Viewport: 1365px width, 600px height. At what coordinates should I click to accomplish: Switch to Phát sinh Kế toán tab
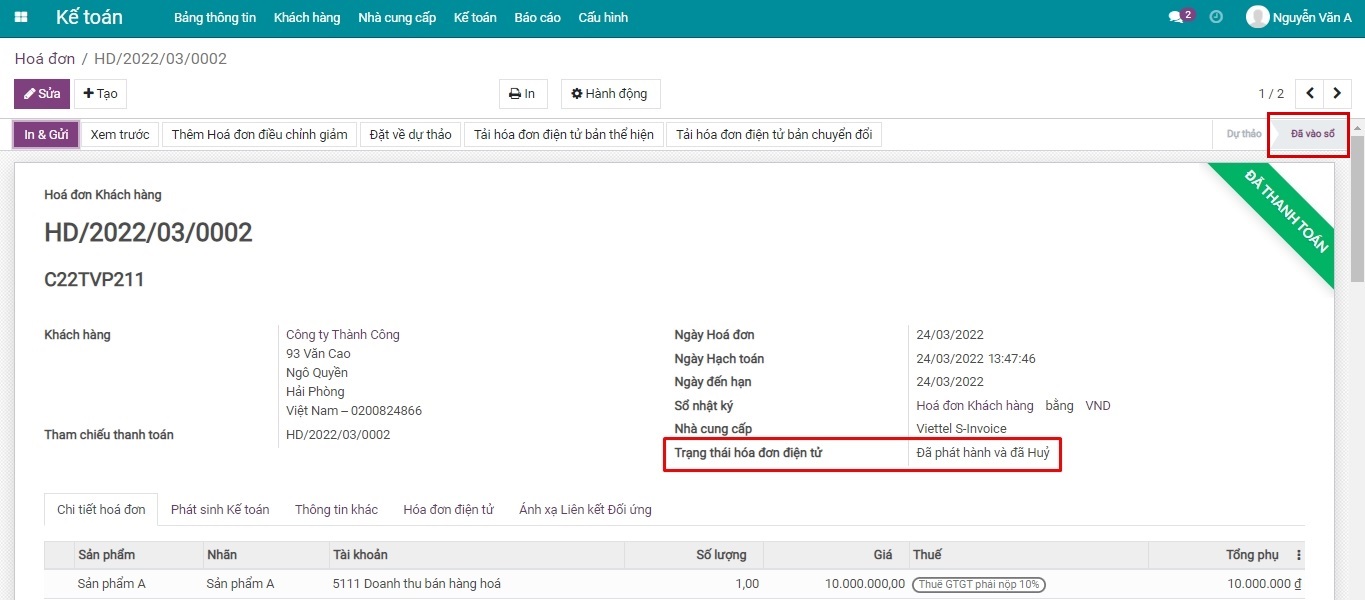(220, 509)
